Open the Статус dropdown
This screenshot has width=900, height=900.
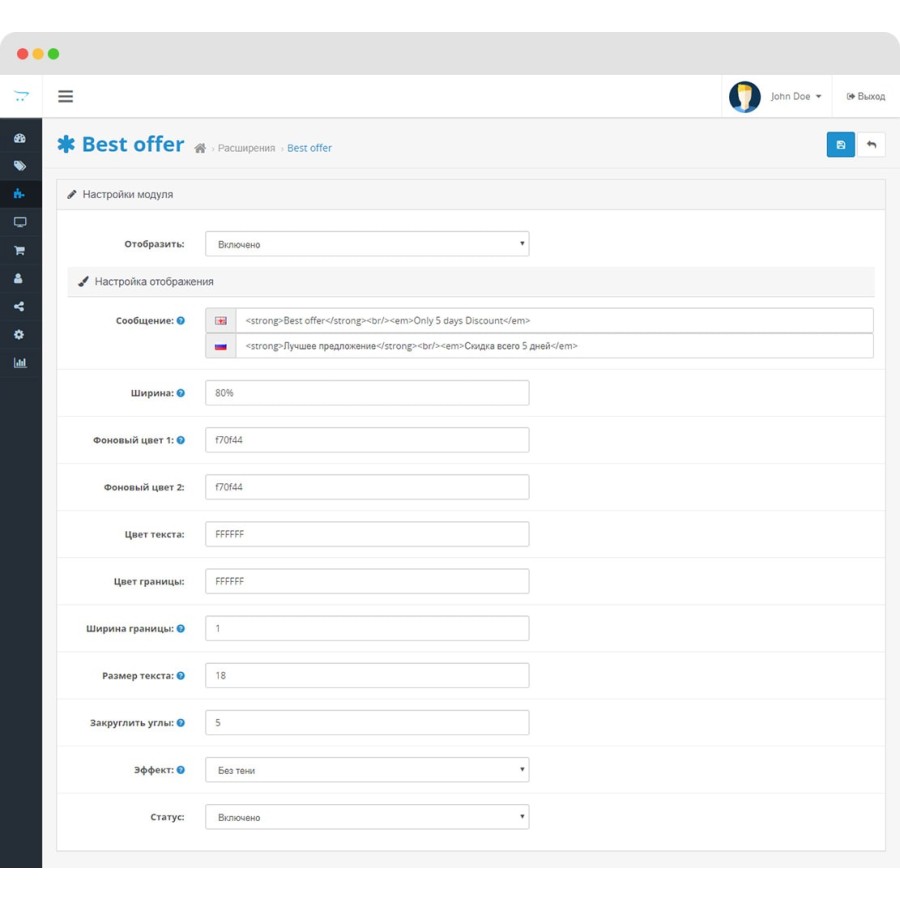(367, 817)
